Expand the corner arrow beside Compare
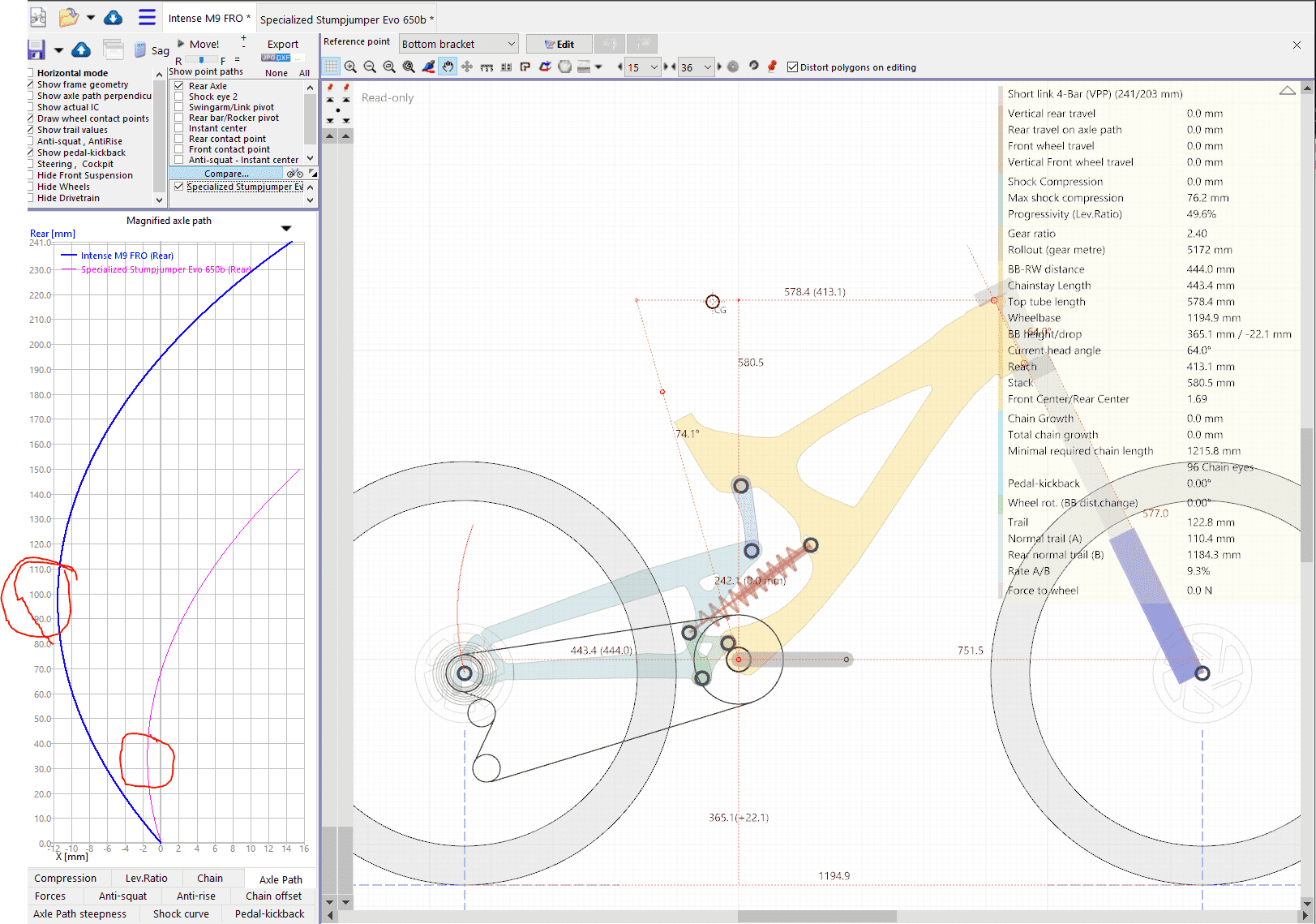 [x=313, y=174]
